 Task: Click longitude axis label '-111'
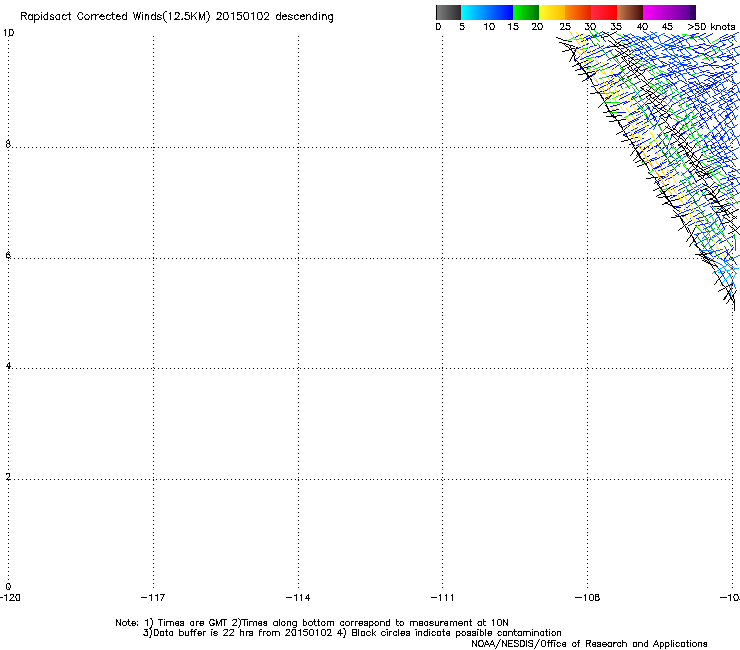442,598
